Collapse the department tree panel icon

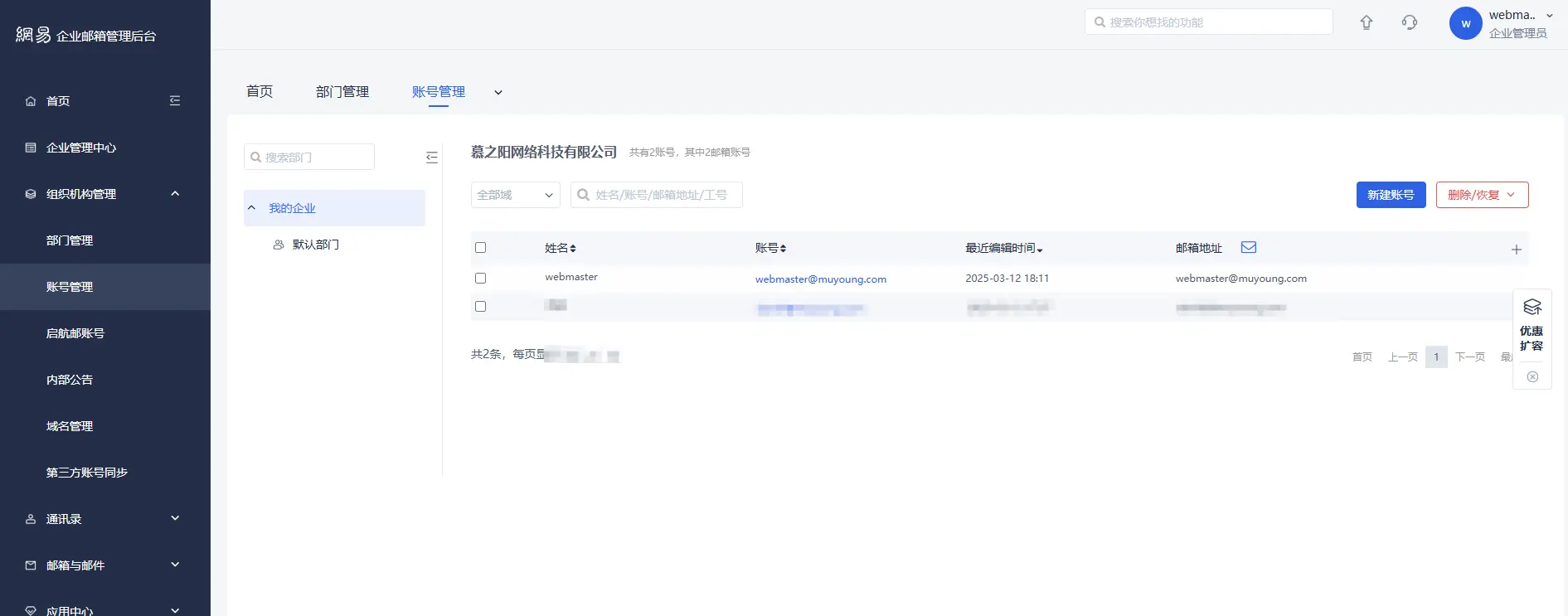431,158
